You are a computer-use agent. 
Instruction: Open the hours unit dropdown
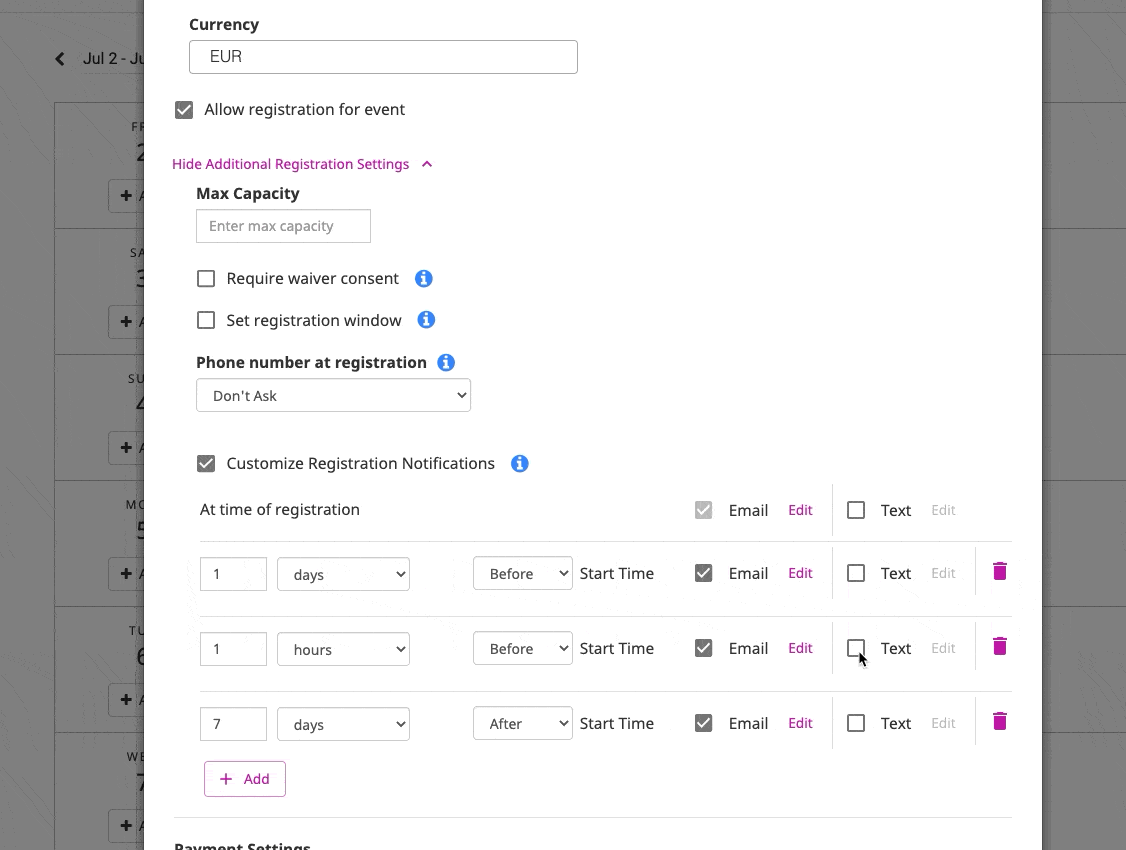pyautogui.click(x=343, y=649)
